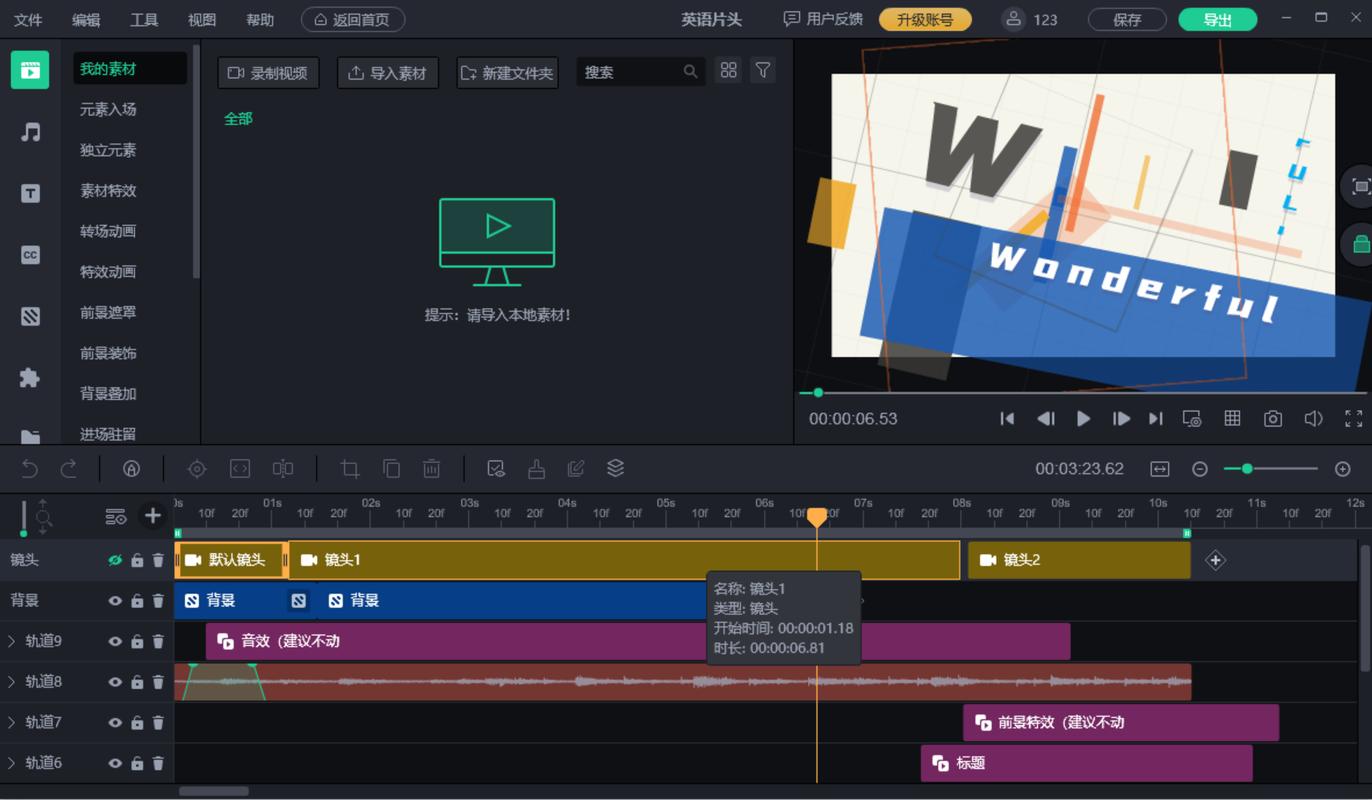Click the 导出 export button
Viewport: 1372px width, 800px height.
point(1217,19)
